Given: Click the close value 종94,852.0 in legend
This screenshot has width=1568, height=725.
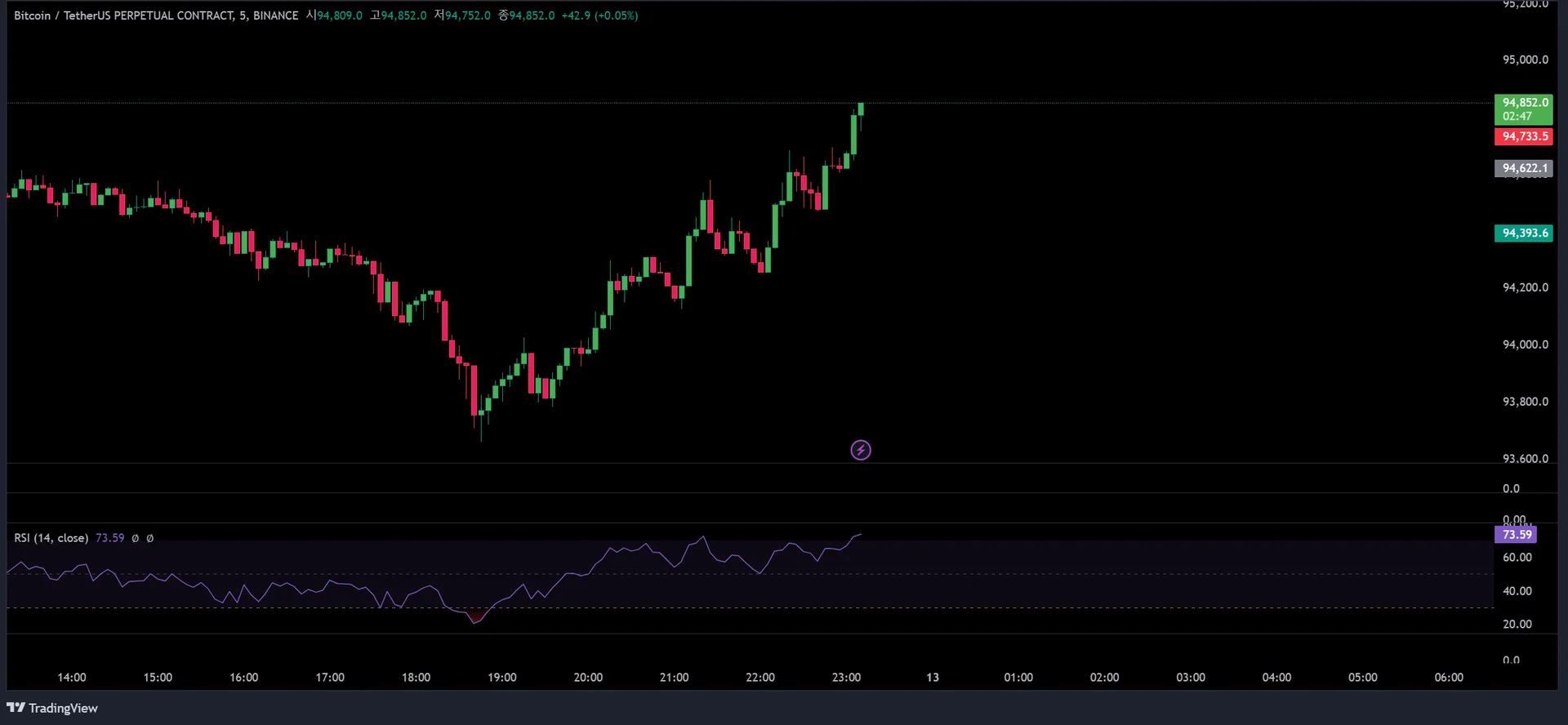Looking at the screenshot, I should click(x=527, y=16).
